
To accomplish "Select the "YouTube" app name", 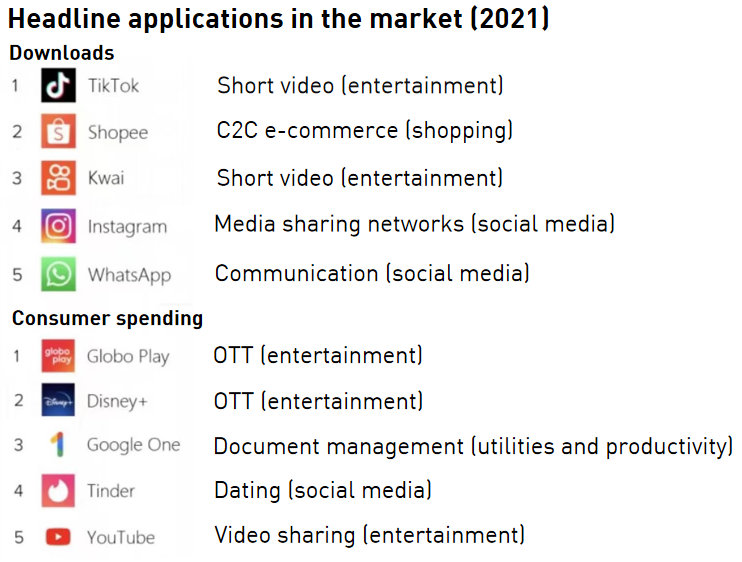I will (121, 538).
